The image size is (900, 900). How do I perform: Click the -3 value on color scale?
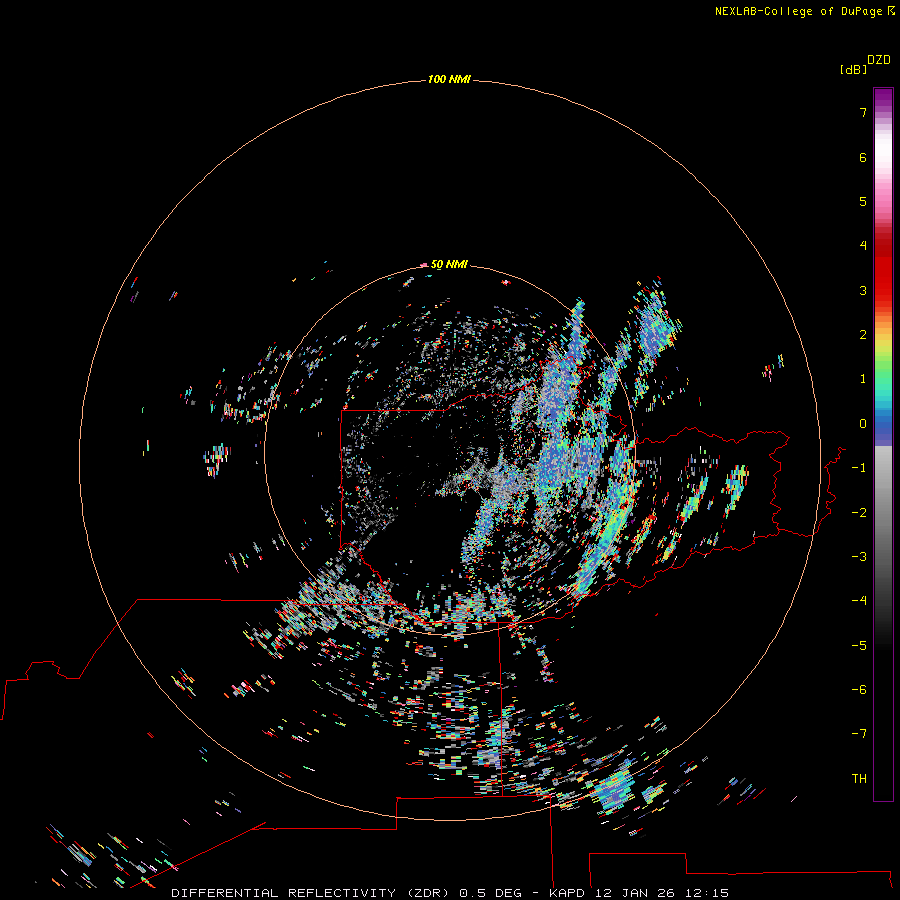pos(859,557)
